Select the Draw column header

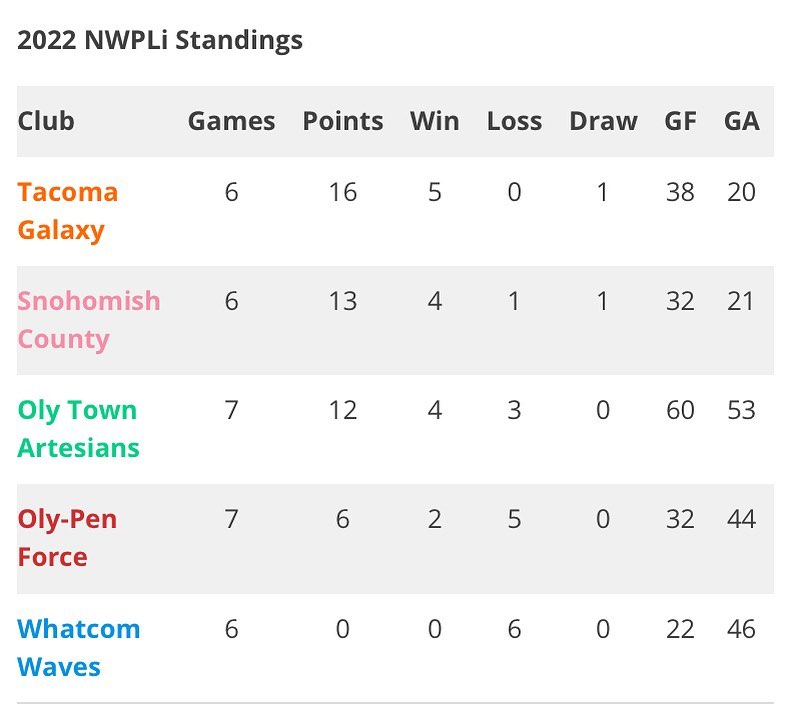603,121
